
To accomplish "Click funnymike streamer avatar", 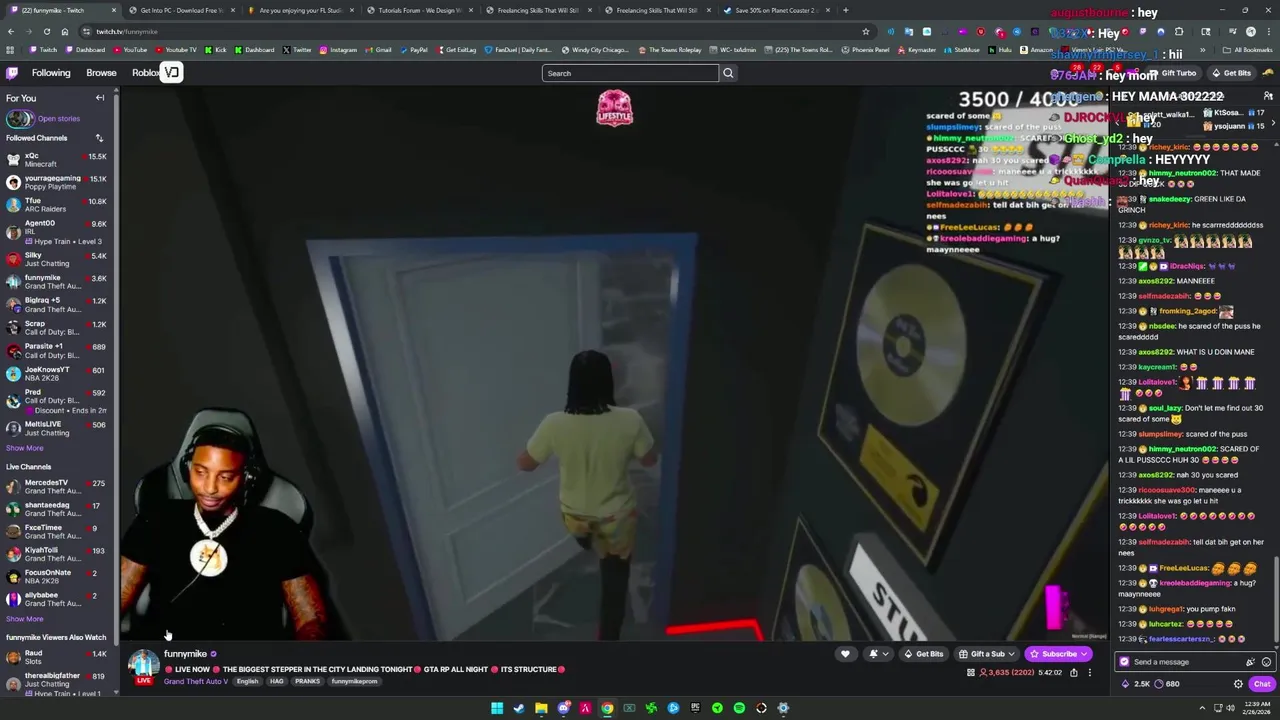I will click(x=144, y=664).
